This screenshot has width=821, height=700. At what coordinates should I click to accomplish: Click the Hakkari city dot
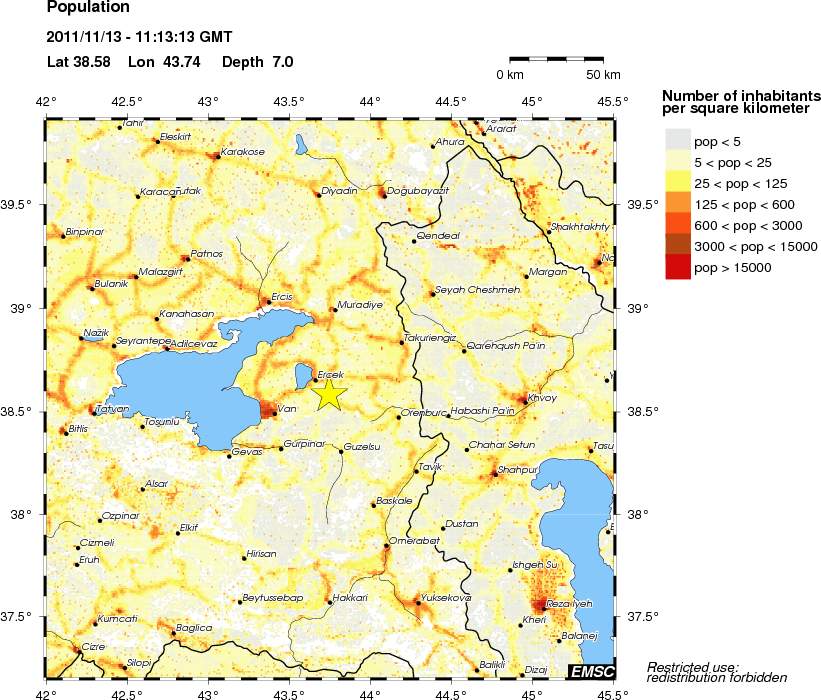coord(329,602)
